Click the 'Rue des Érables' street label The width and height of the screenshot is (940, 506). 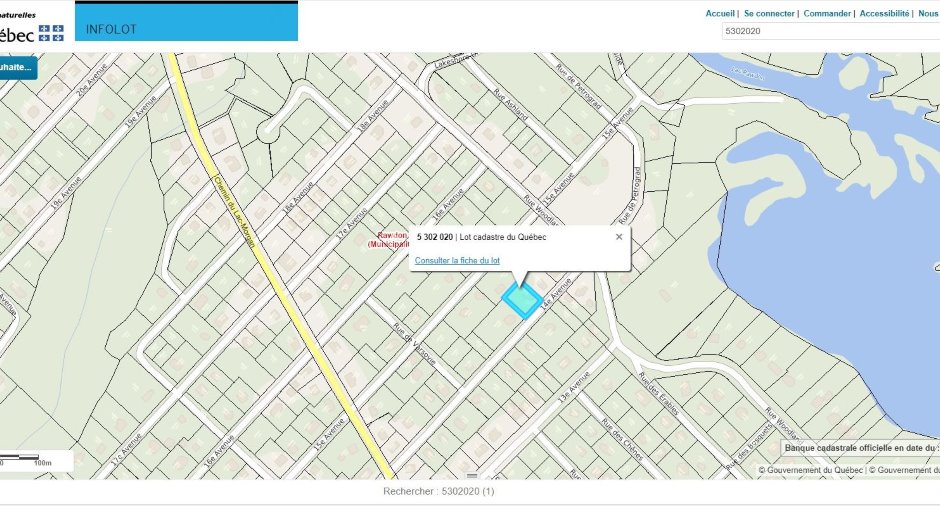click(658, 394)
